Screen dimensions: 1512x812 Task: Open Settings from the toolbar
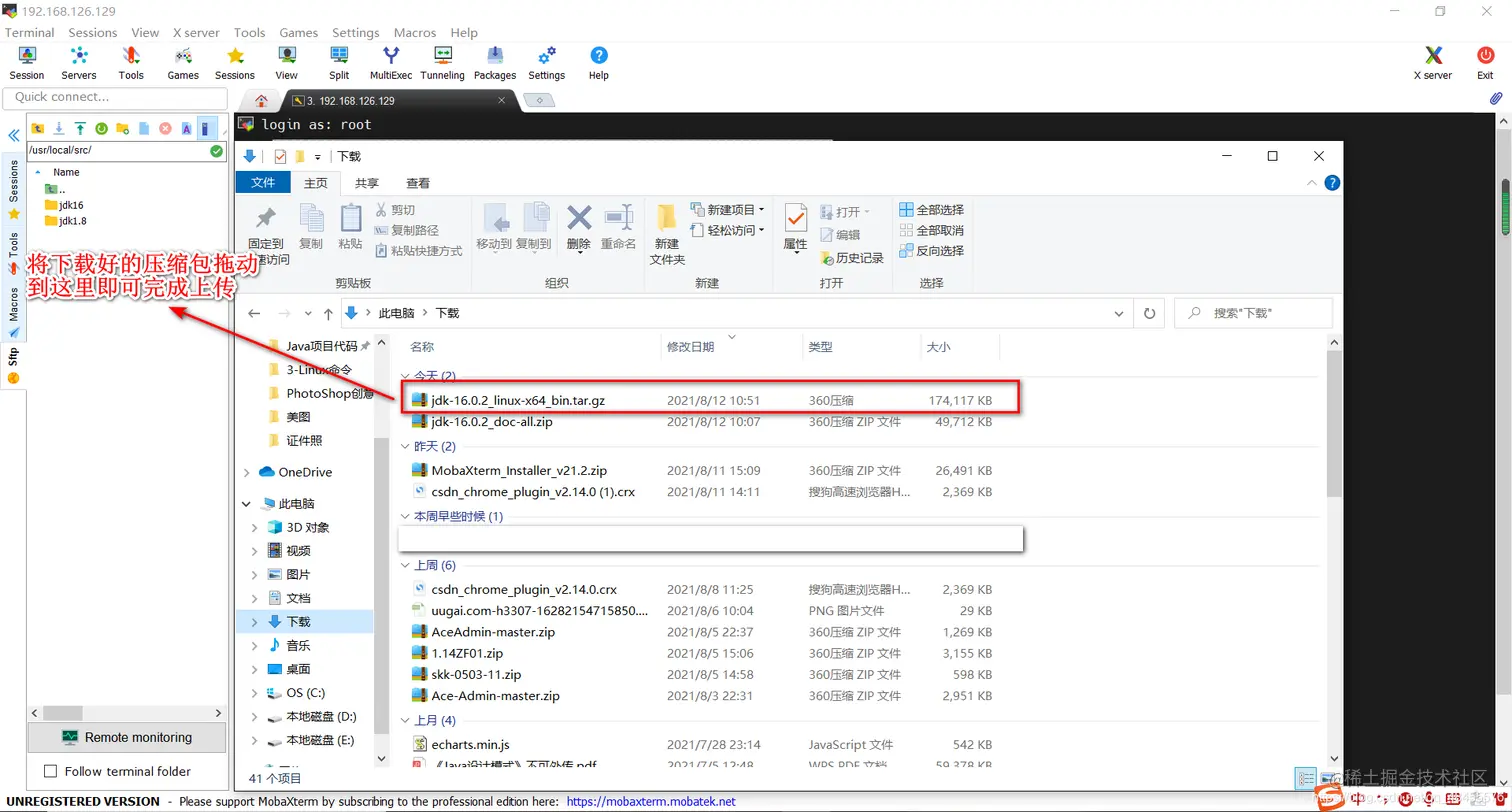click(x=547, y=63)
